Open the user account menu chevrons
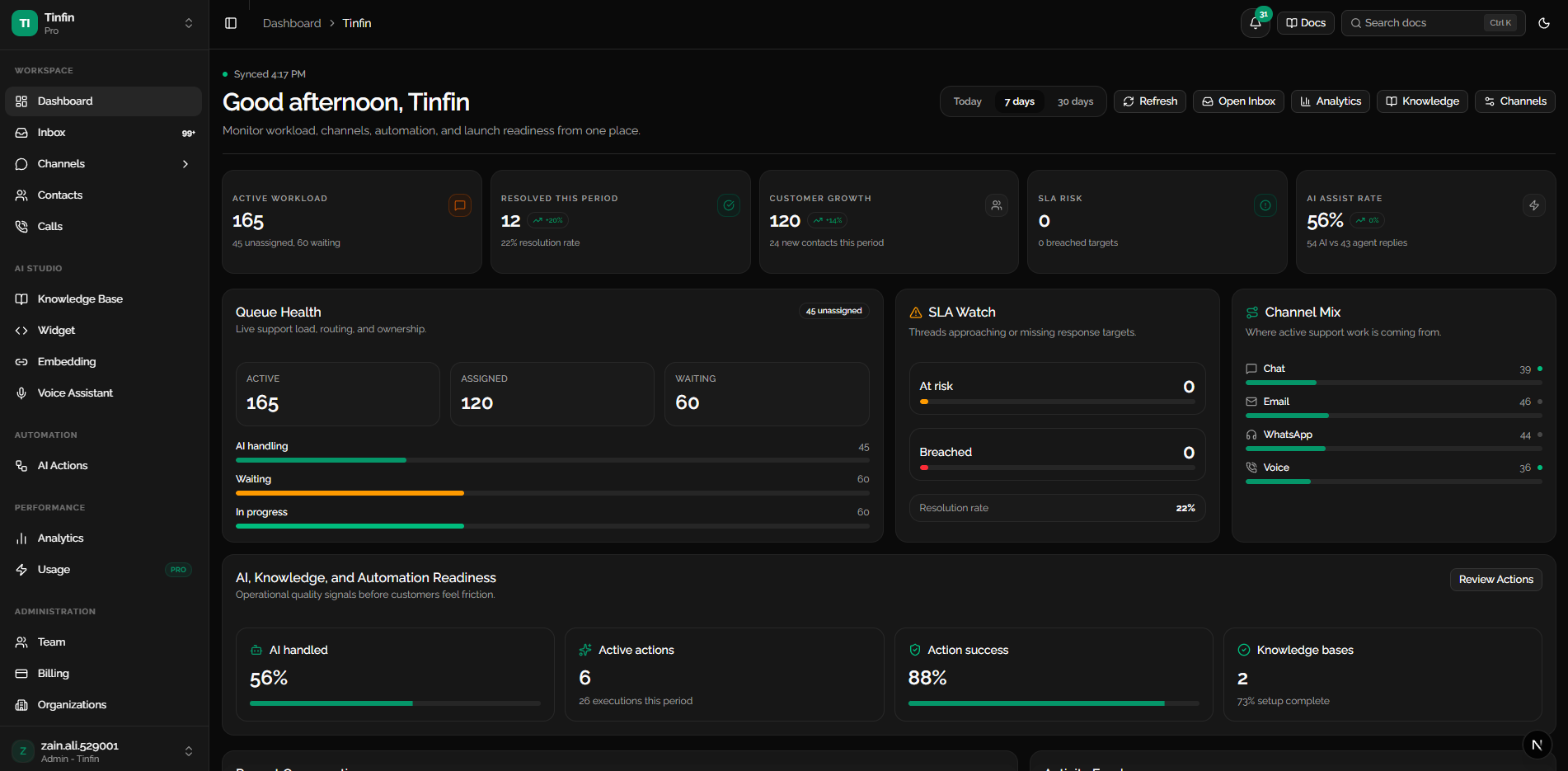The width and height of the screenshot is (1568, 771). (189, 750)
